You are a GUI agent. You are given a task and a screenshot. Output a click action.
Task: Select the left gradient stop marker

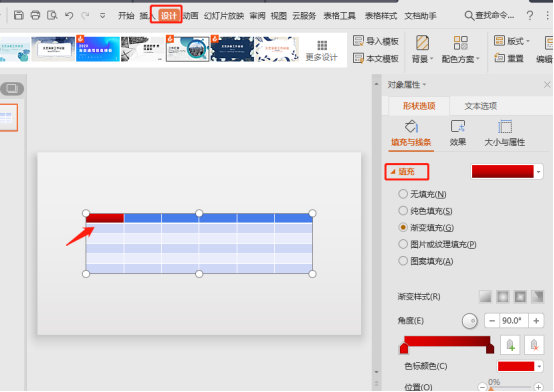404,349
